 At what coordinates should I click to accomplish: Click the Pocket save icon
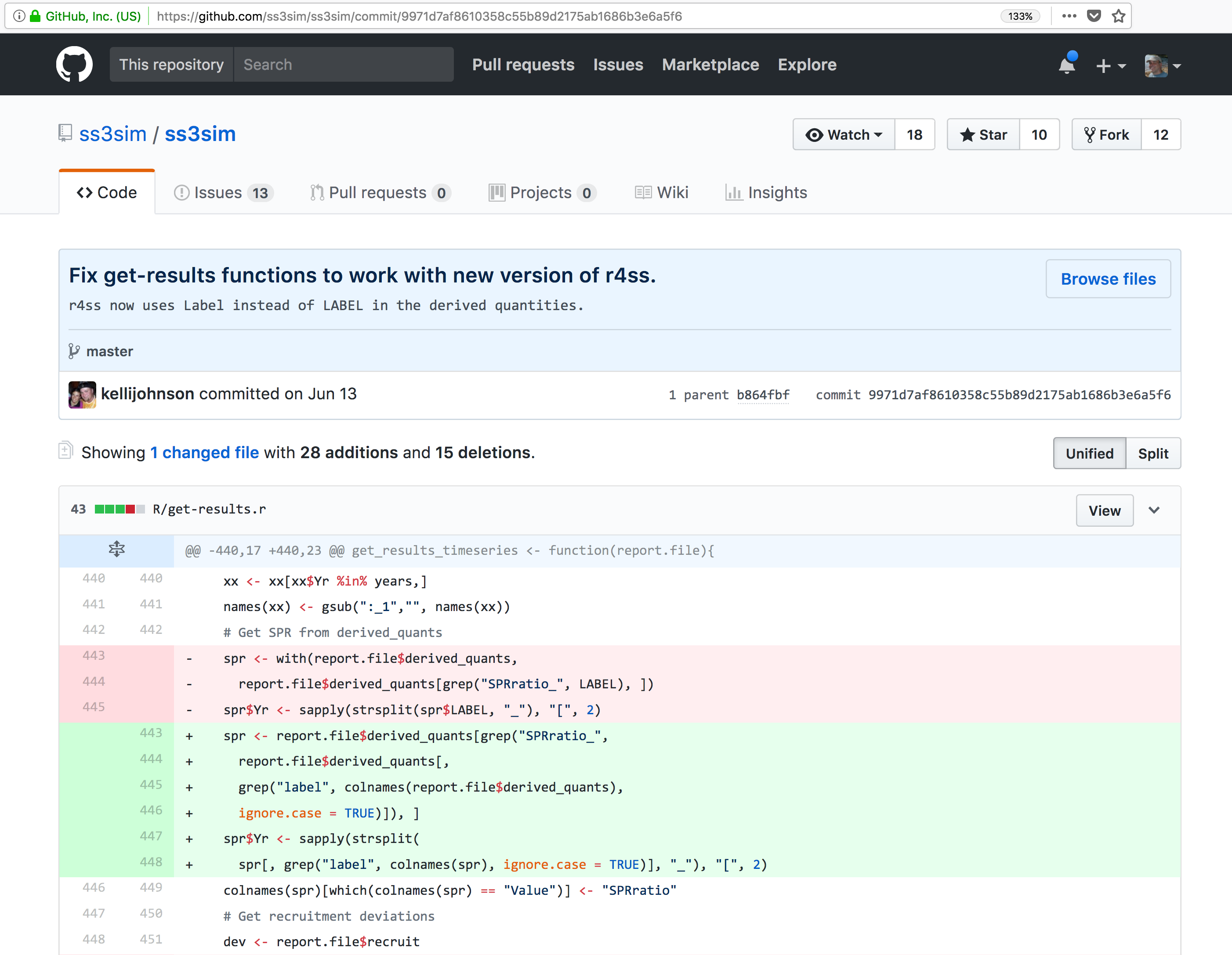coord(1094,16)
